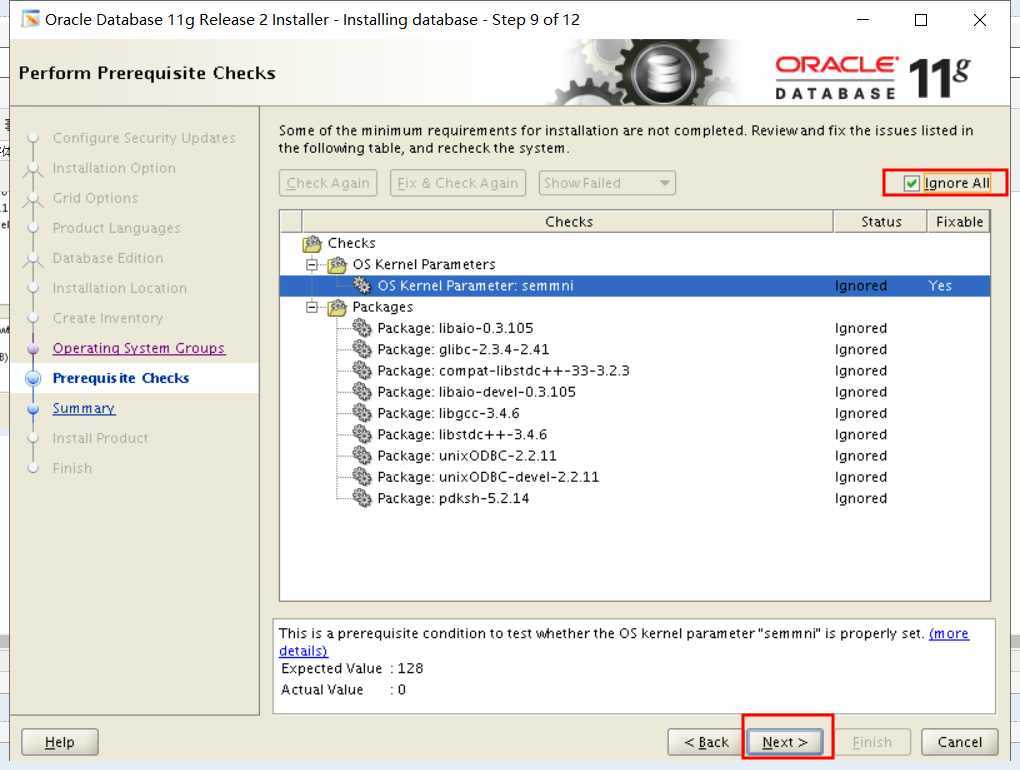Select Package: pdksh-5.2.14 row
Image resolution: width=1020 pixels, height=770 pixels.
635,498
